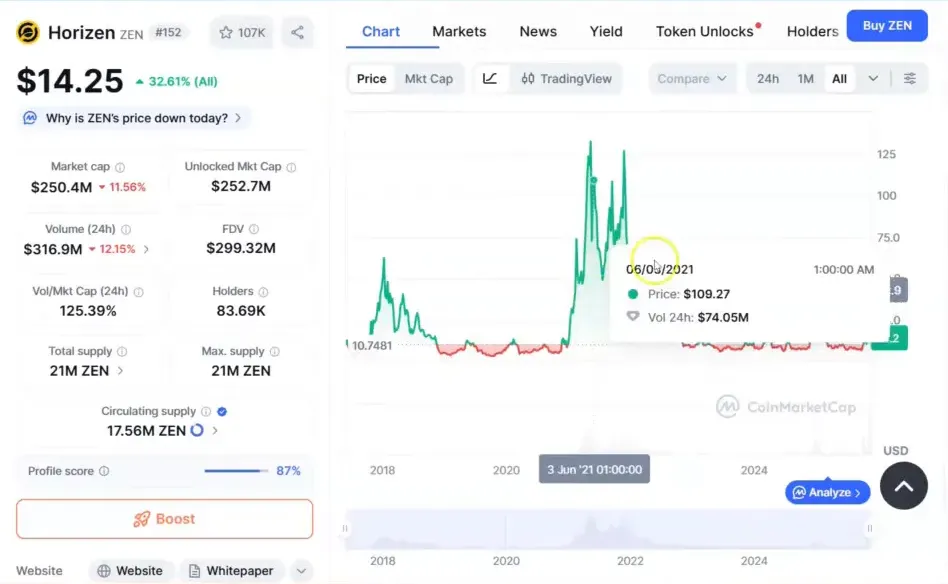Click the Buy ZEN button
948x584 pixels.
click(x=886, y=26)
